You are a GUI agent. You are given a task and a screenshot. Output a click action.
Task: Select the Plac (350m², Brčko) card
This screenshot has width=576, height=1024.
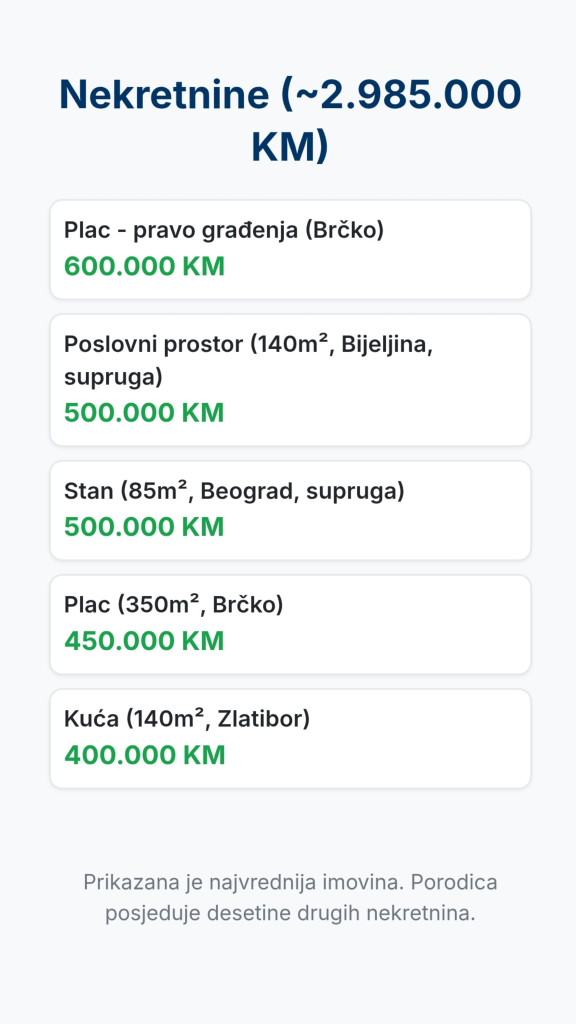click(290, 624)
